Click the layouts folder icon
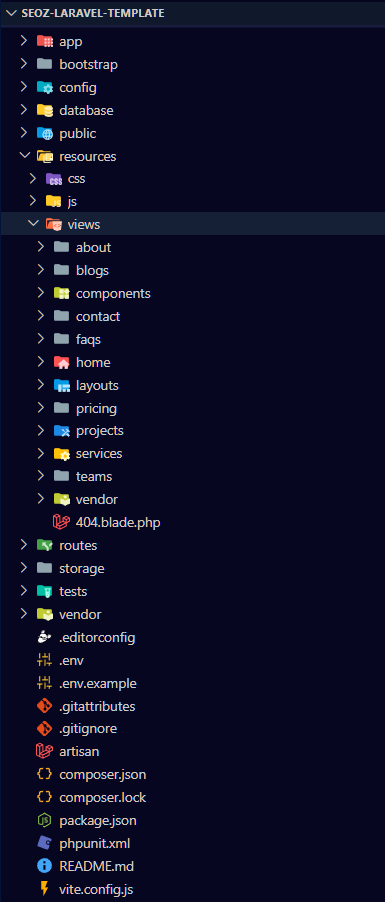385x902 pixels. 62,385
